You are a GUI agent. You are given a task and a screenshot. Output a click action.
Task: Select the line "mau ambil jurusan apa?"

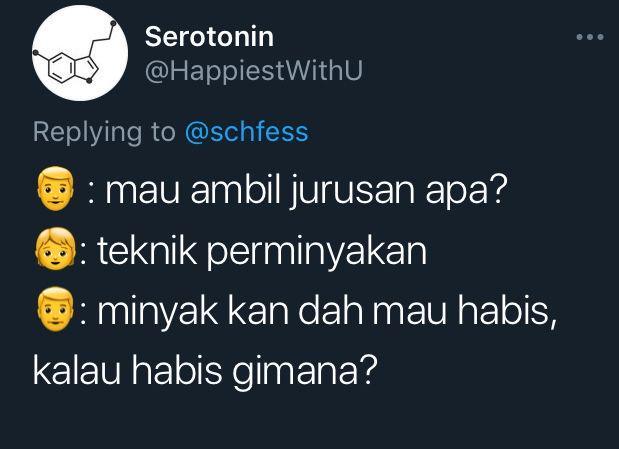tap(306, 192)
